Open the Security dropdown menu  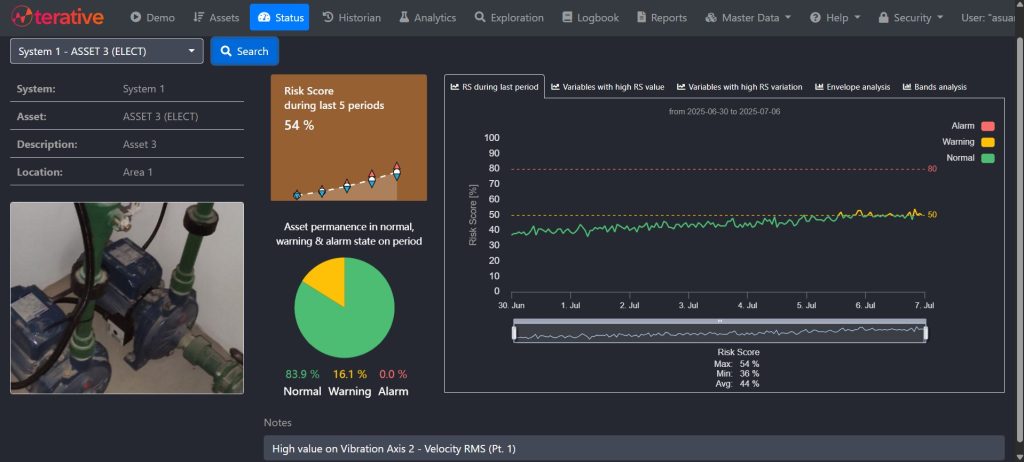(x=911, y=18)
